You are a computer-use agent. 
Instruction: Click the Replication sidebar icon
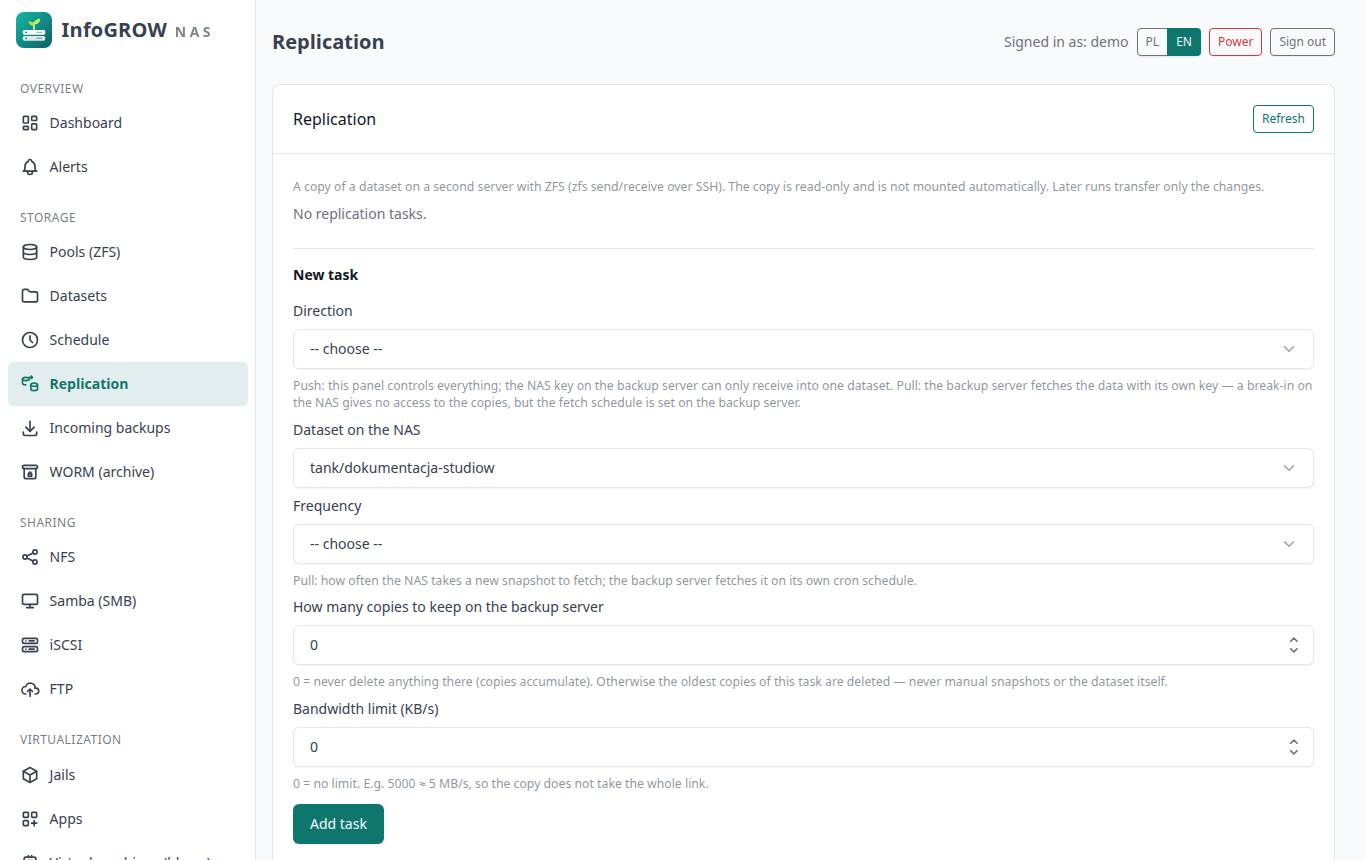tap(30, 384)
